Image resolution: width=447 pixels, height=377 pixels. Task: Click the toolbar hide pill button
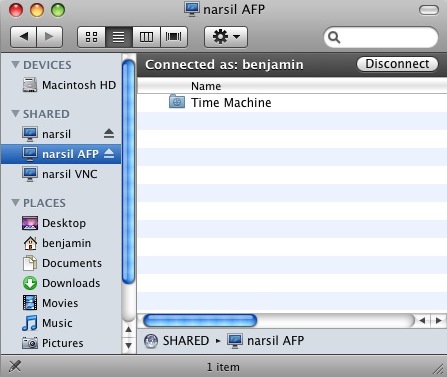pos(429,10)
